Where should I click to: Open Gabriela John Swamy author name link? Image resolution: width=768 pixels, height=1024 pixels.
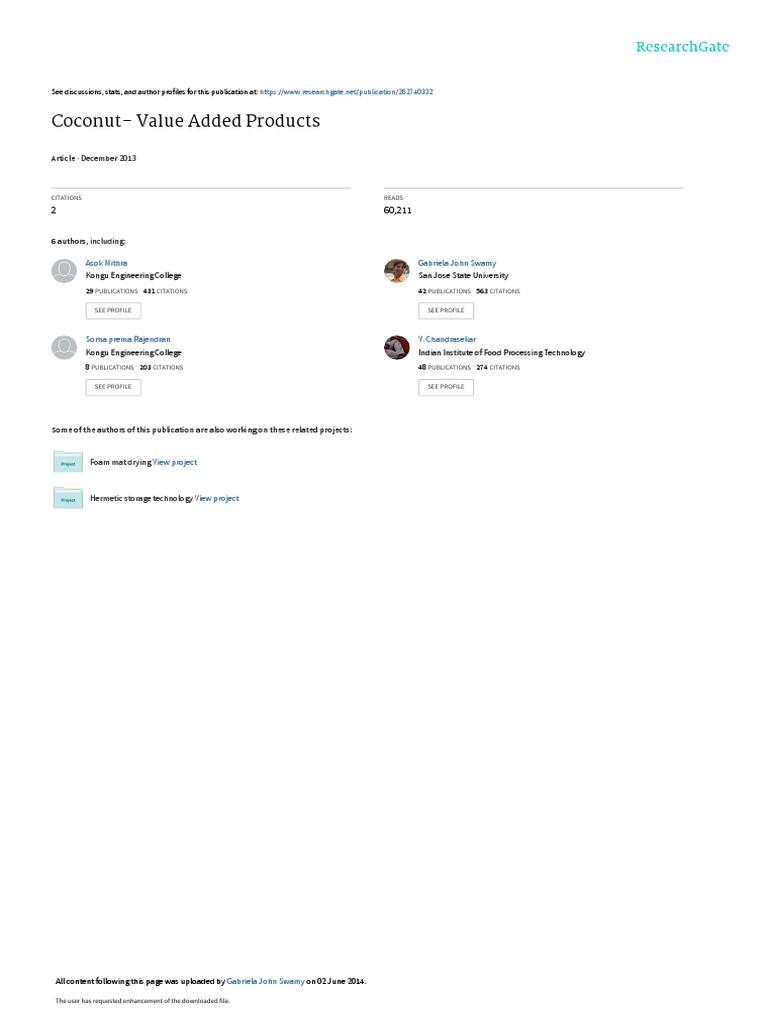click(x=457, y=263)
